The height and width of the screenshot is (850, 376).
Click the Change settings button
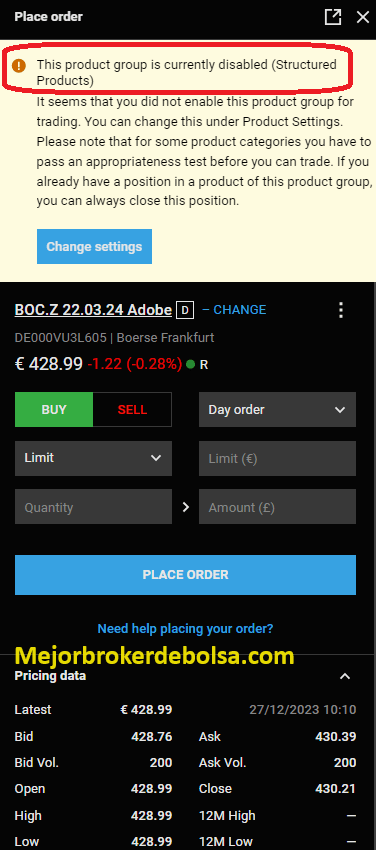94,247
